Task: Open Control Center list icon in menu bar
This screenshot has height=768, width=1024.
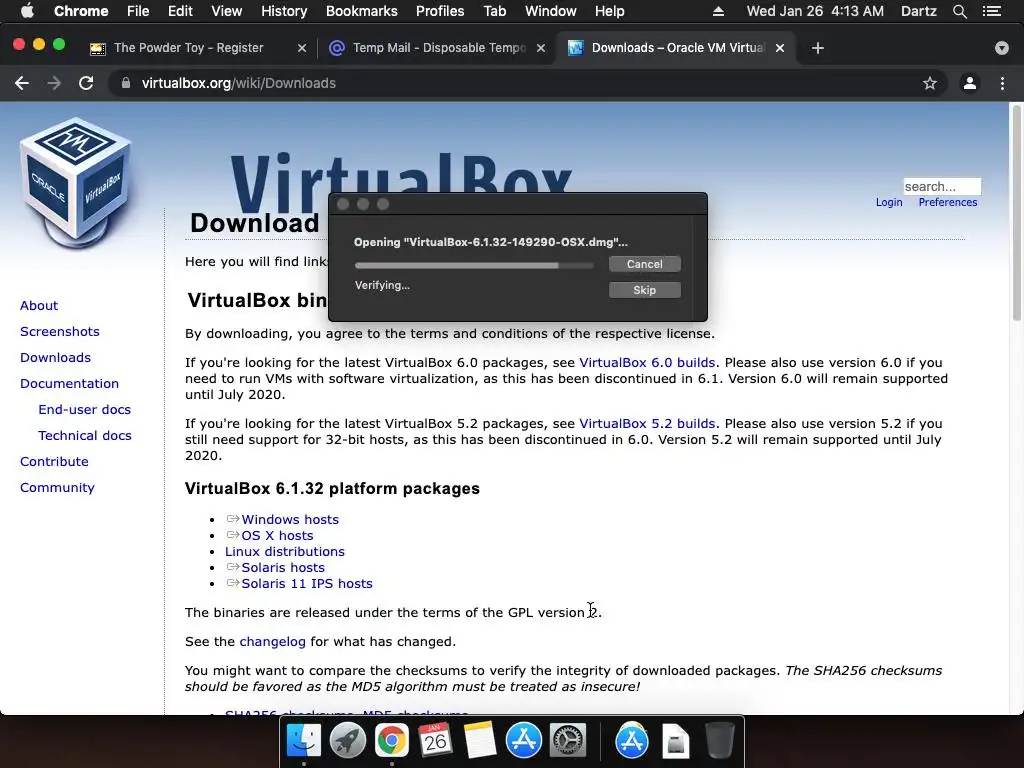Action: point(992,11)
